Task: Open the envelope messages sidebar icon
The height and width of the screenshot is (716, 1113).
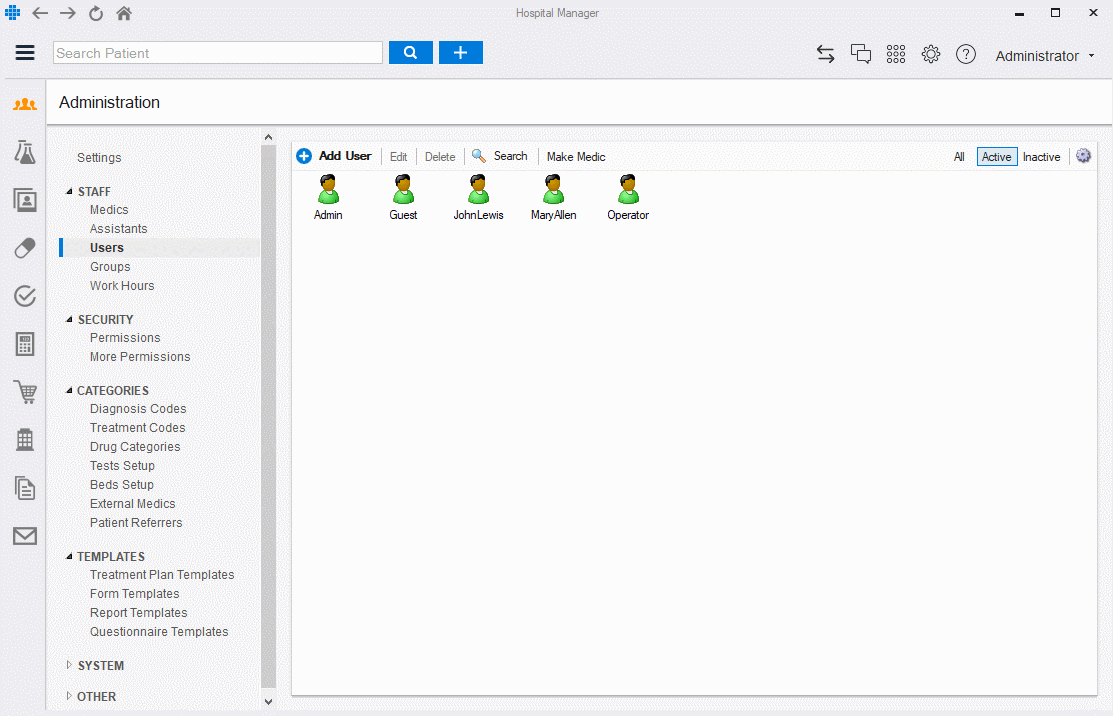Action: coord(25,536)
